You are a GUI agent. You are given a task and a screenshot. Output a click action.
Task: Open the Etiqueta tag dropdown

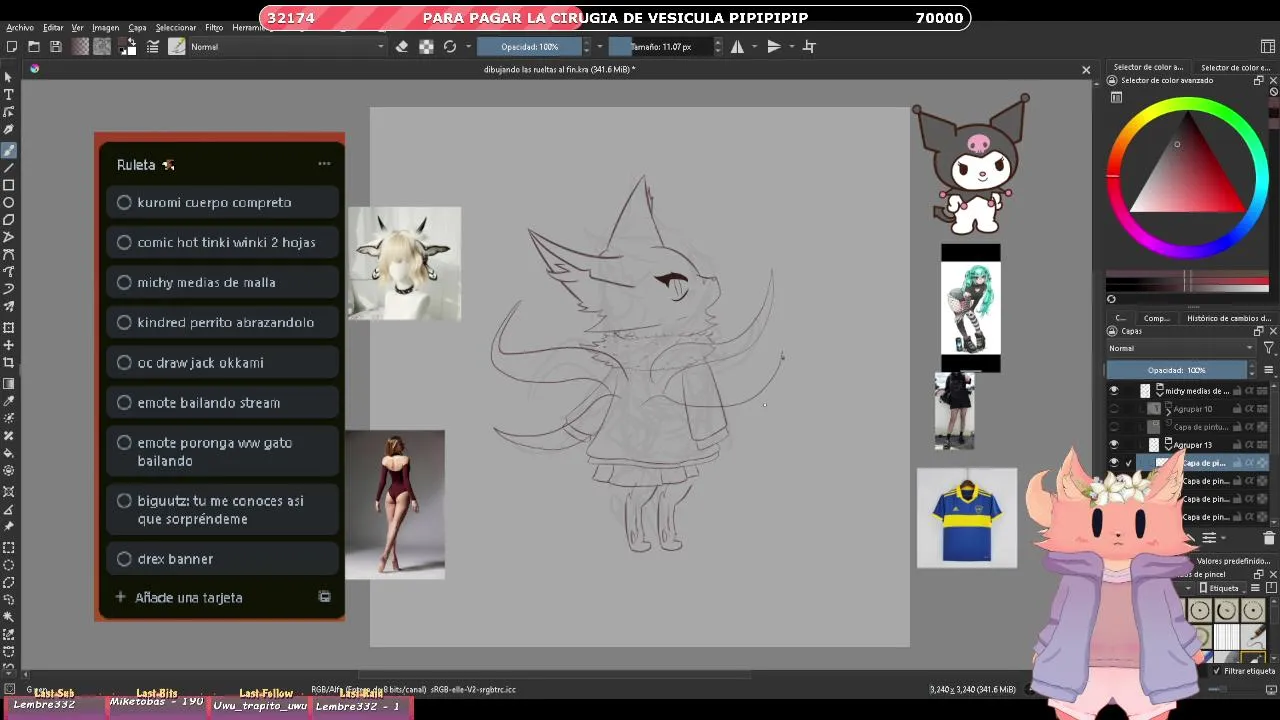tap(1224, 588)
